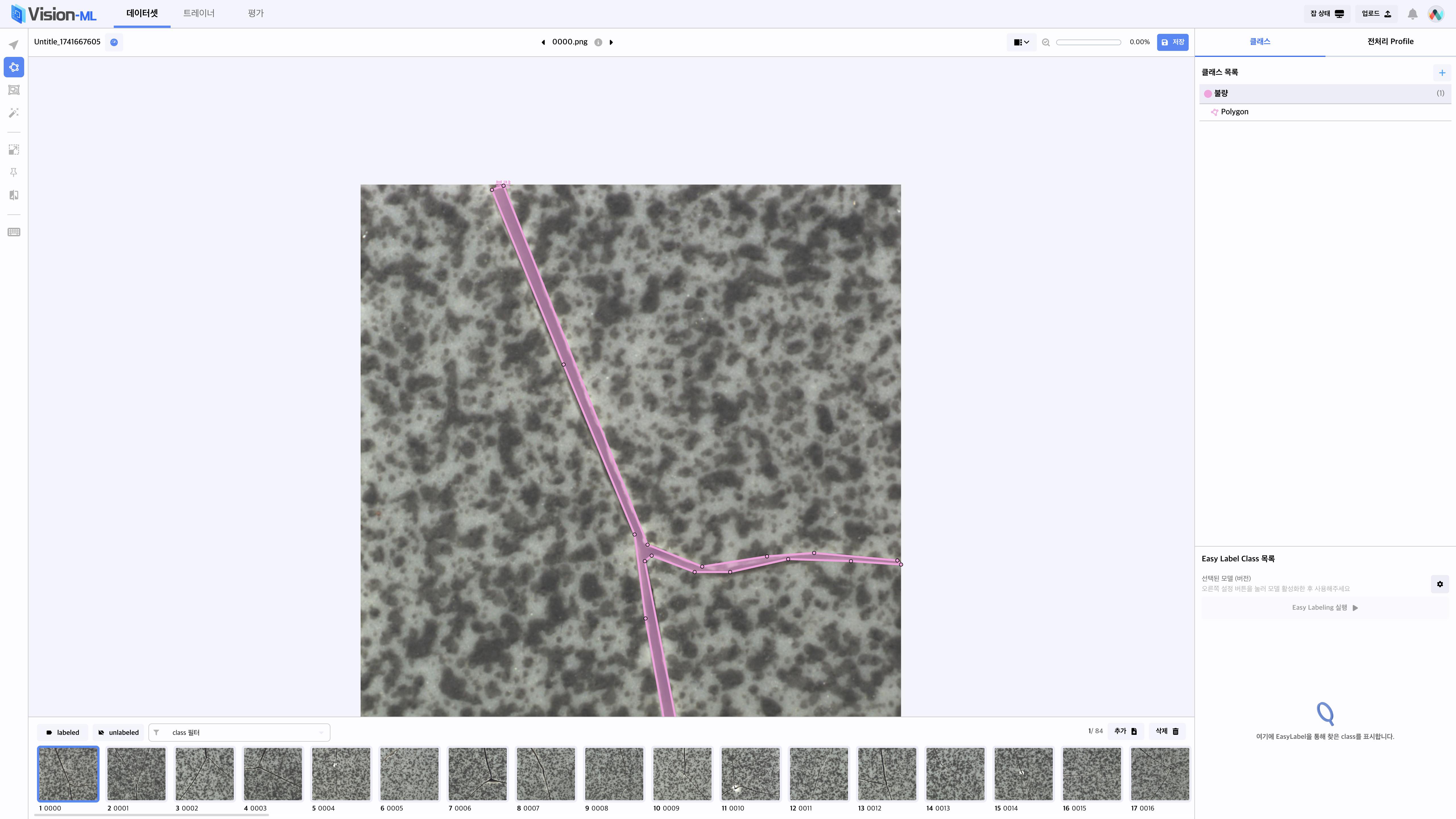This screenshot has height=819, width=1456.
Task: Switch to the 트레이너 tab
Action: (x=199, y=13)
